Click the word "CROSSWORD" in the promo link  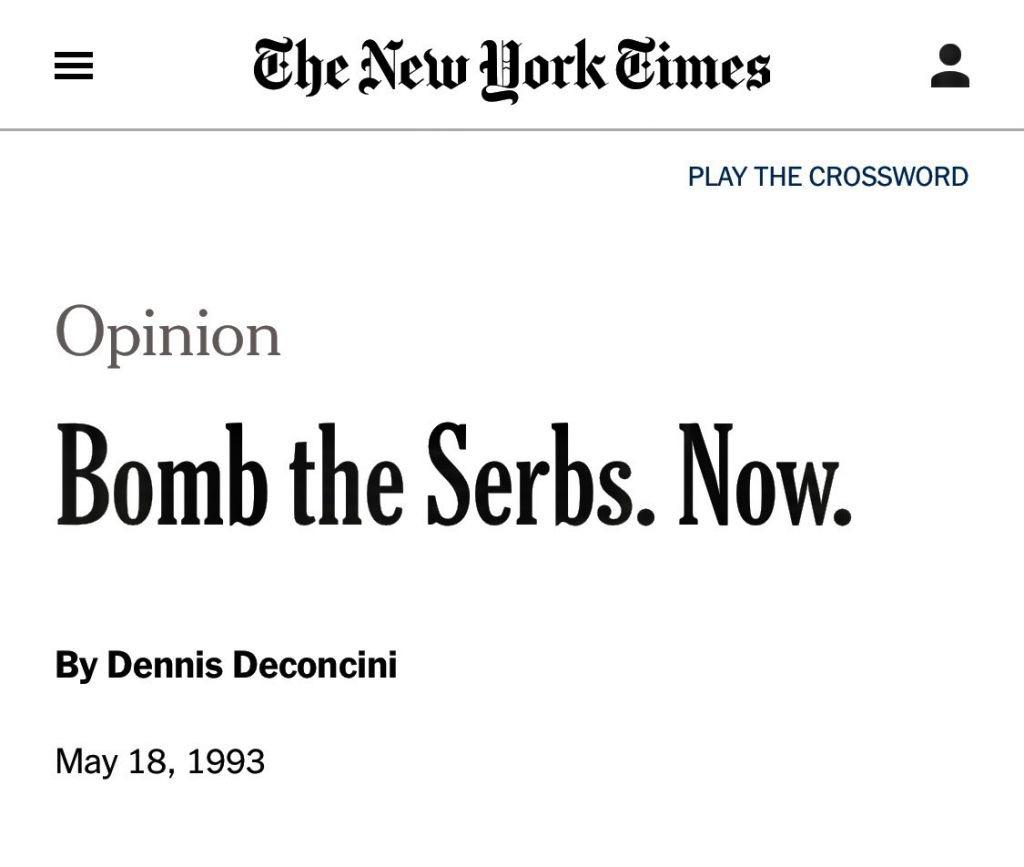(x=888, y=177)
